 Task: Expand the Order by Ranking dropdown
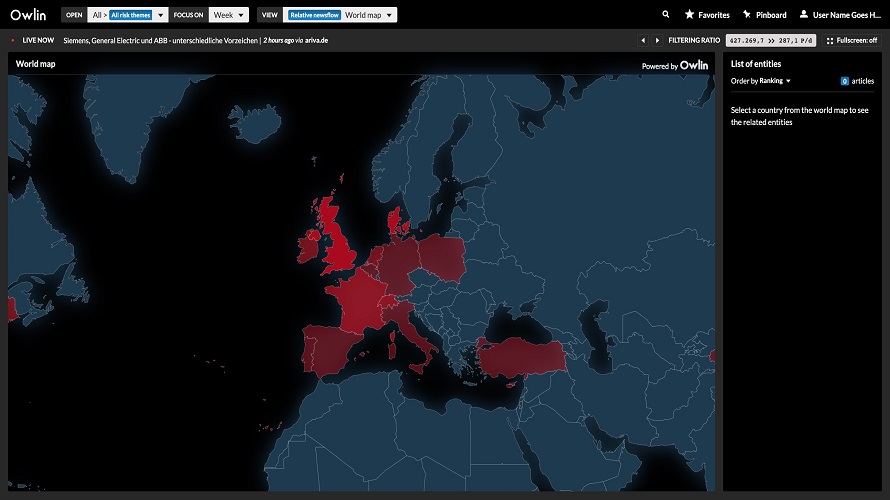click(761, 81)
